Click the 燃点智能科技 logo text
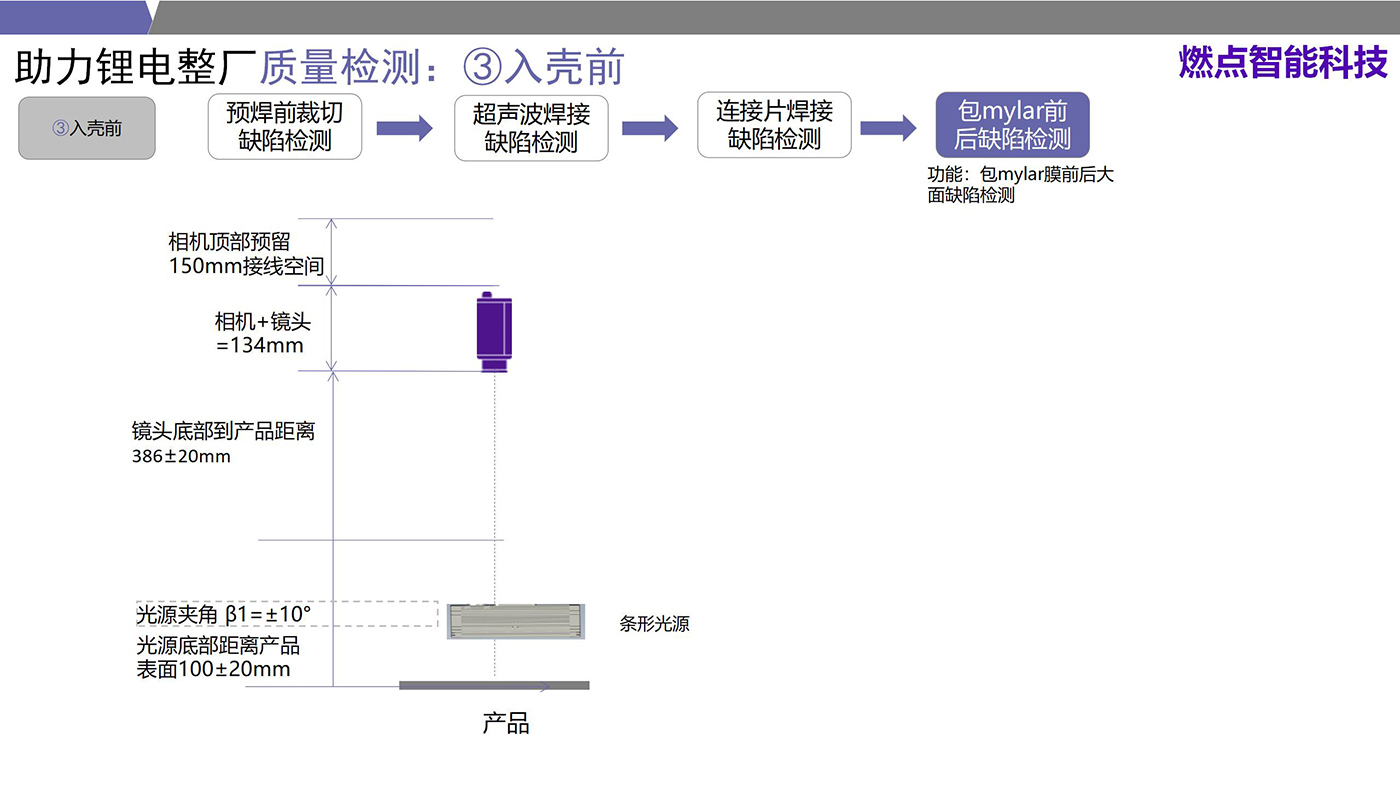 click(x=1283, y=63)
